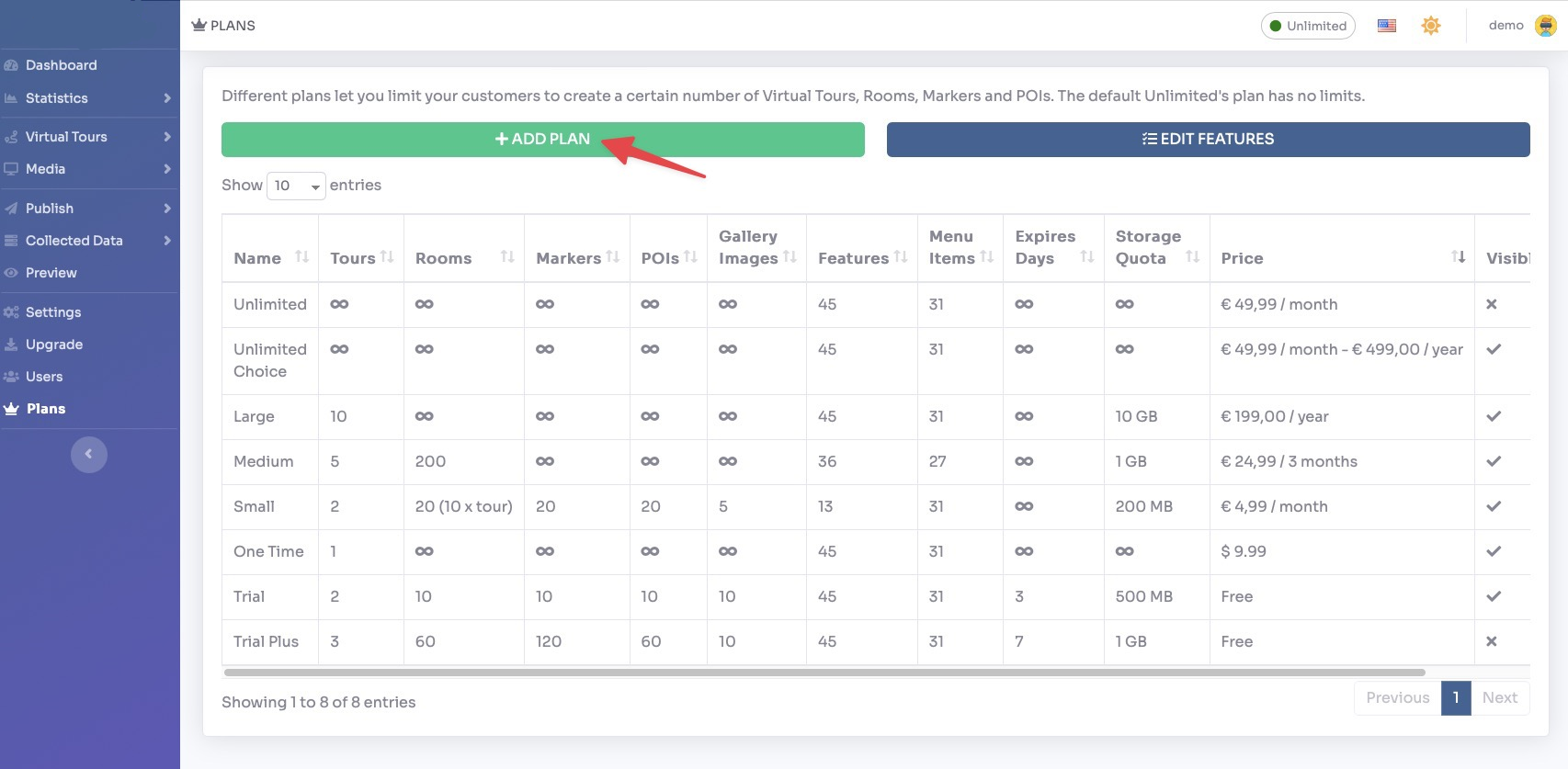The image size is (1568, 769).
Task: Expand the Virtual Tours sidebar menu
Action: click(x=88, y=137)
